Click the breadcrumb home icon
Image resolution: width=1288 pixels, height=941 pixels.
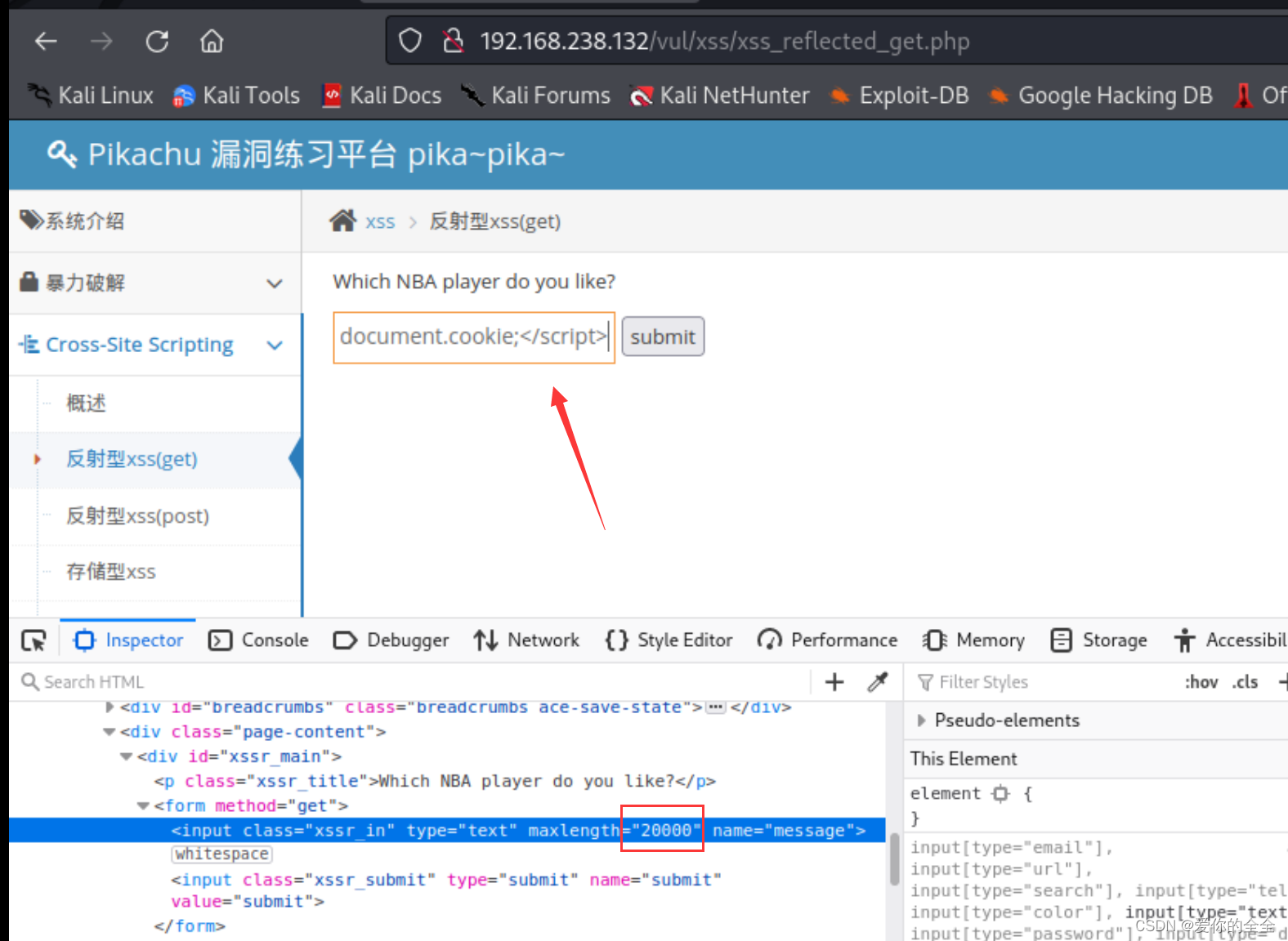pos(342,221)
